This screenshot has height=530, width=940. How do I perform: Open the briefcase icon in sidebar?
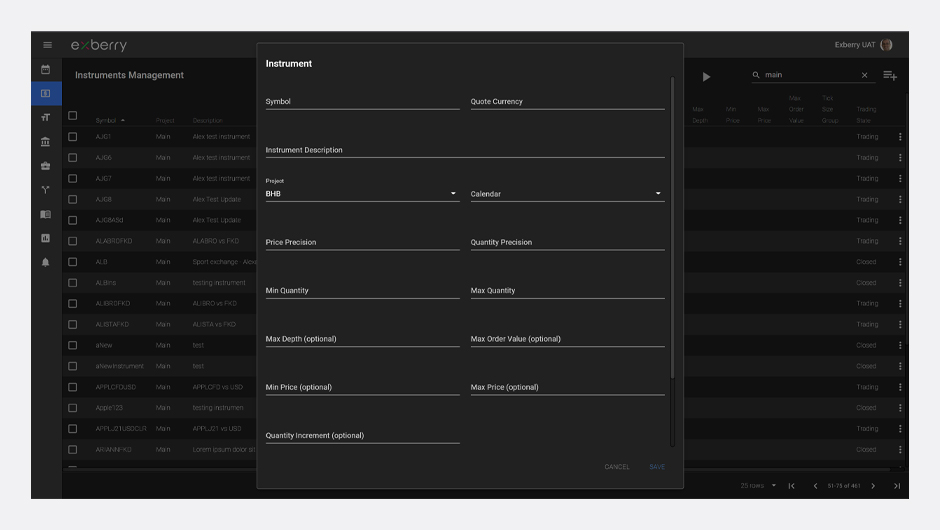pos(46,166)
